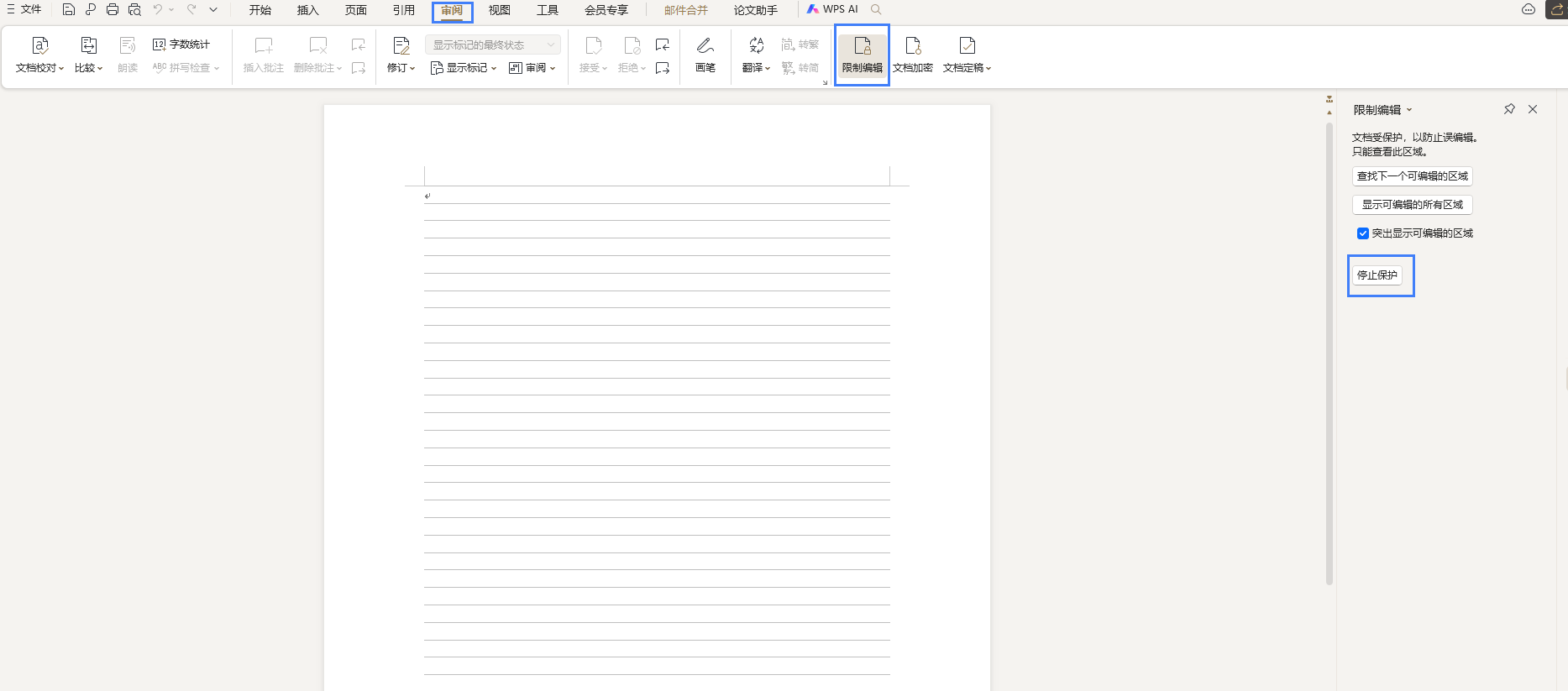Click 查找下一个可编辑的区域 button
The image size is (1568, 691).
point(1412,176)
